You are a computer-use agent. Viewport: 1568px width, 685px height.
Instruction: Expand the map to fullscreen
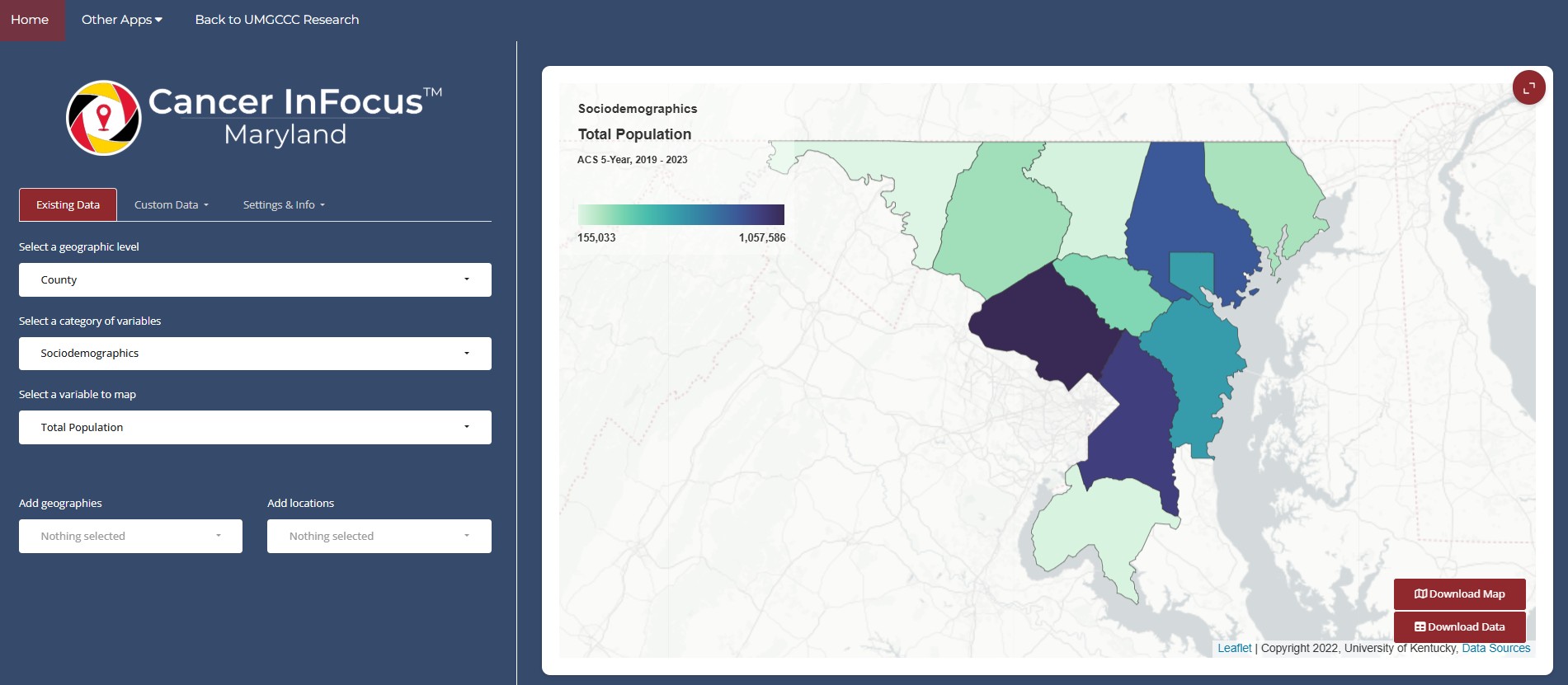(x=1528, y=87)
